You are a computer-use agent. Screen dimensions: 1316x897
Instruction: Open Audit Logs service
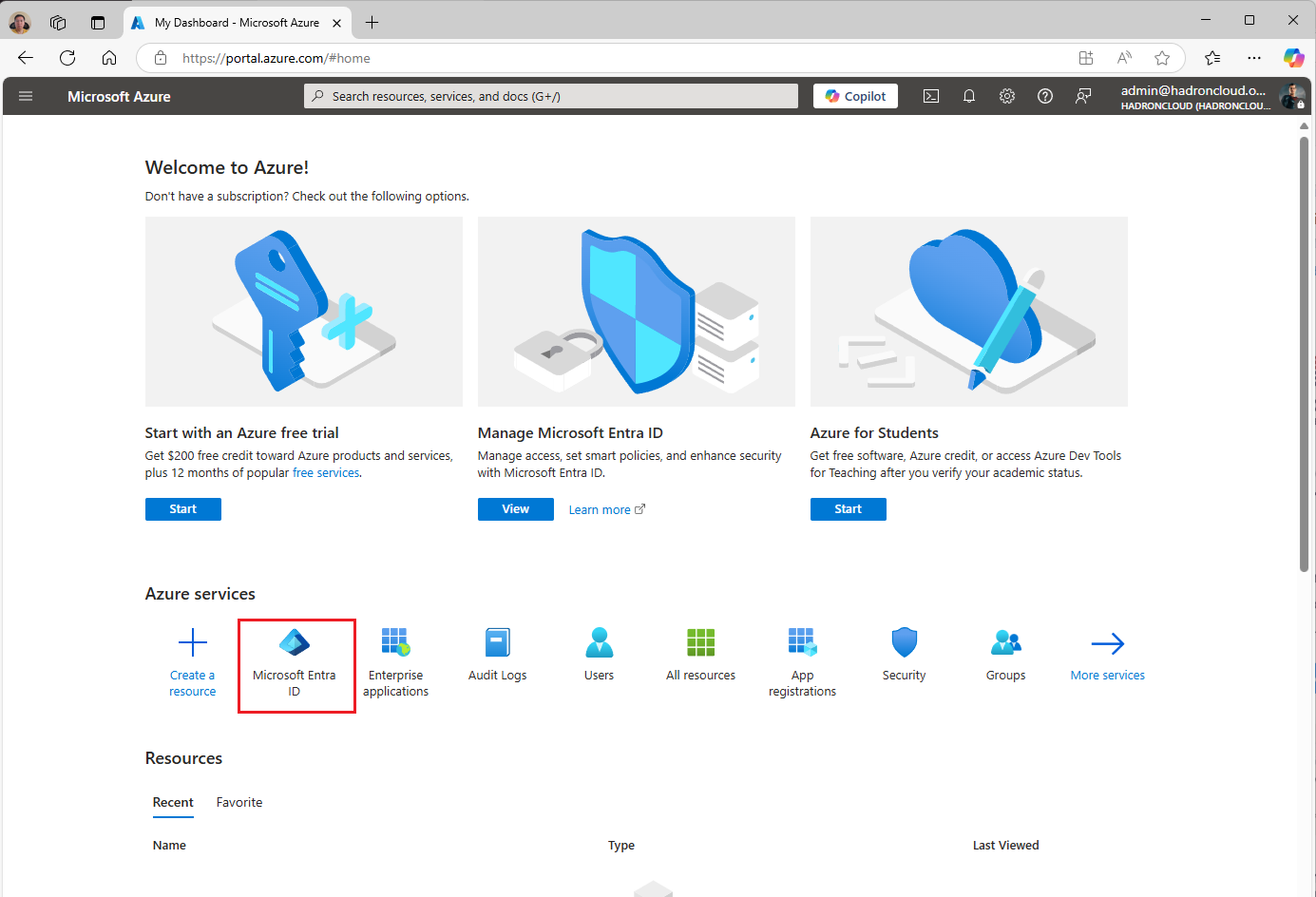498,655
